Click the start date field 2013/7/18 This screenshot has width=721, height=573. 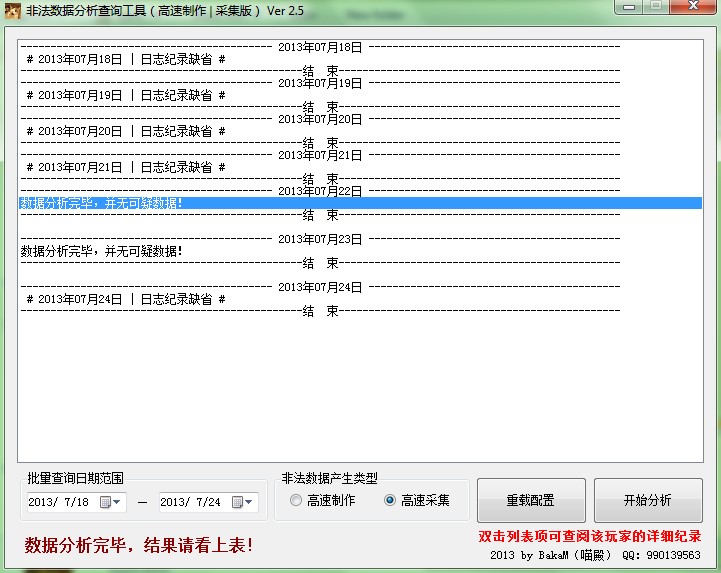tap(60, 502)
